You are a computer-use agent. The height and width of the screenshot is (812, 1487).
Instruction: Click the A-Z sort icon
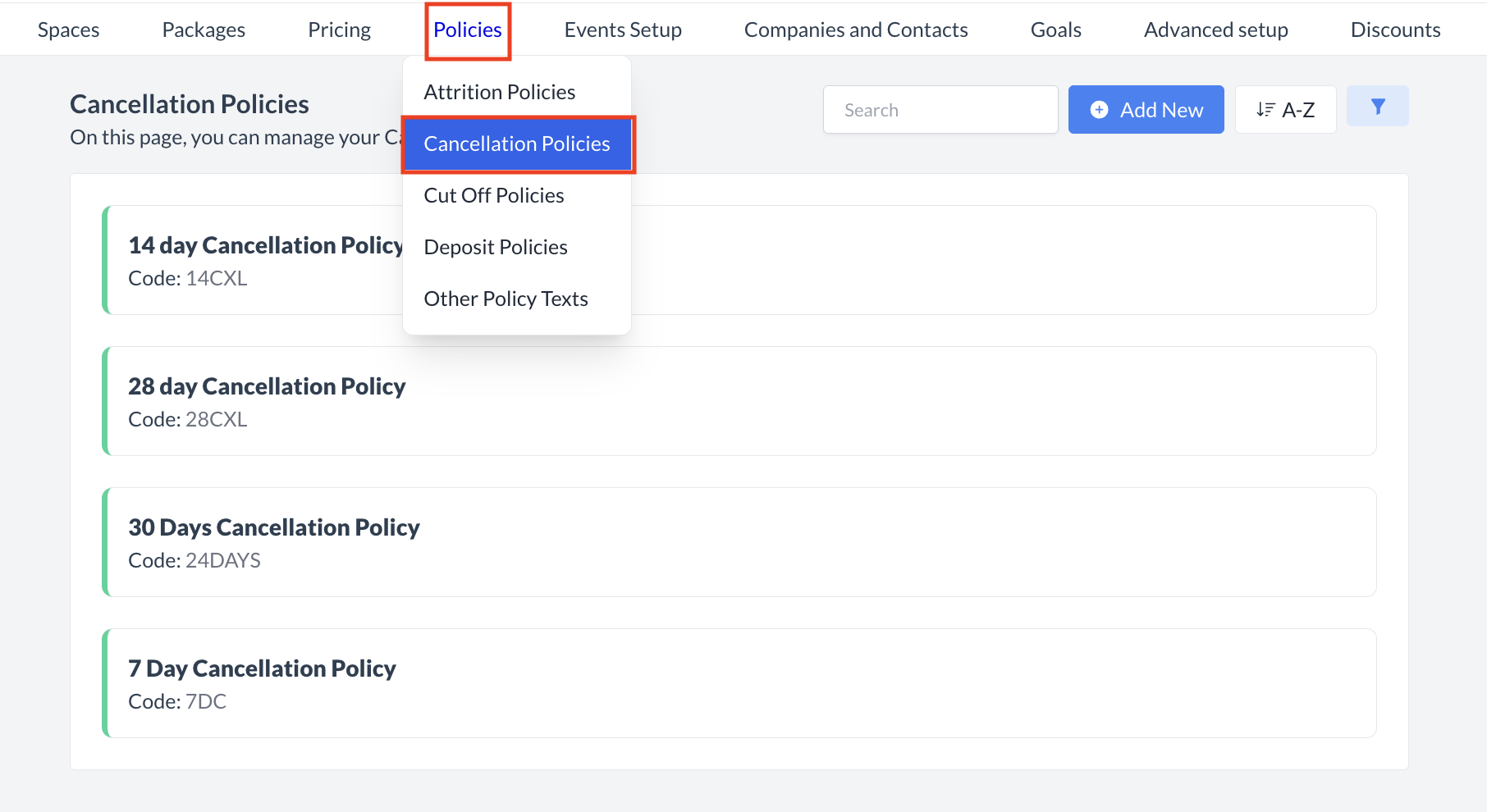point(1265,109)
